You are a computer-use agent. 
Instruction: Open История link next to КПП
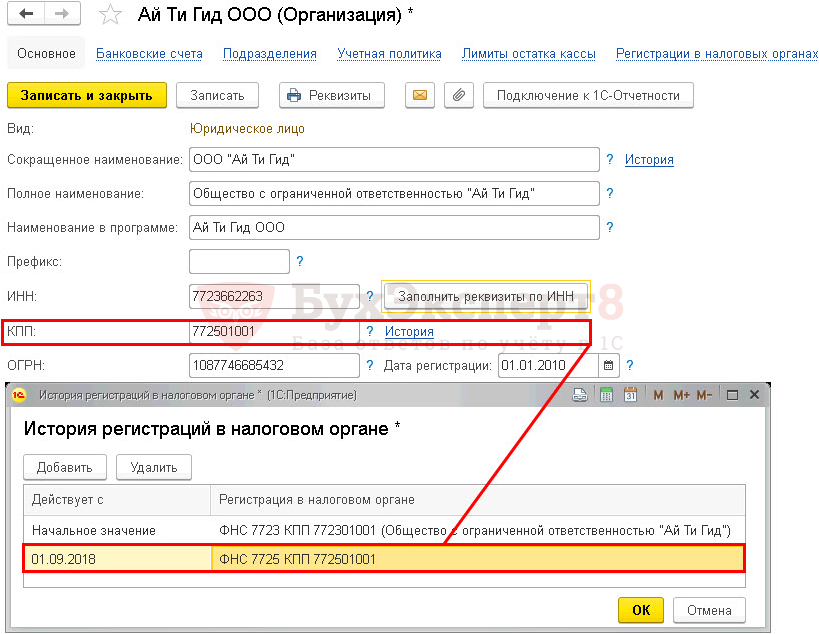[x=409, y=331]
